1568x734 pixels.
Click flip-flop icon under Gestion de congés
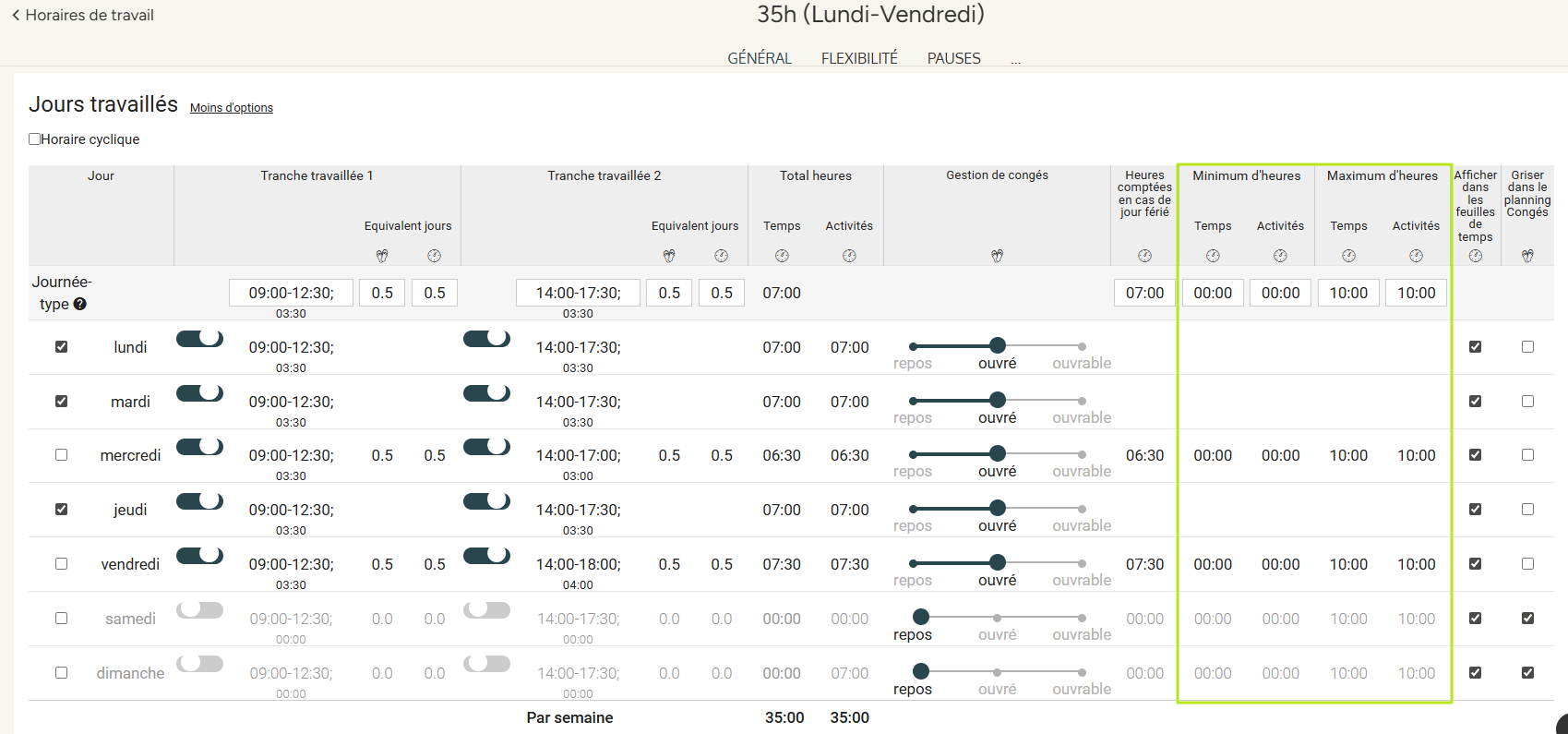pyautogui.click(x=997, y=256)
